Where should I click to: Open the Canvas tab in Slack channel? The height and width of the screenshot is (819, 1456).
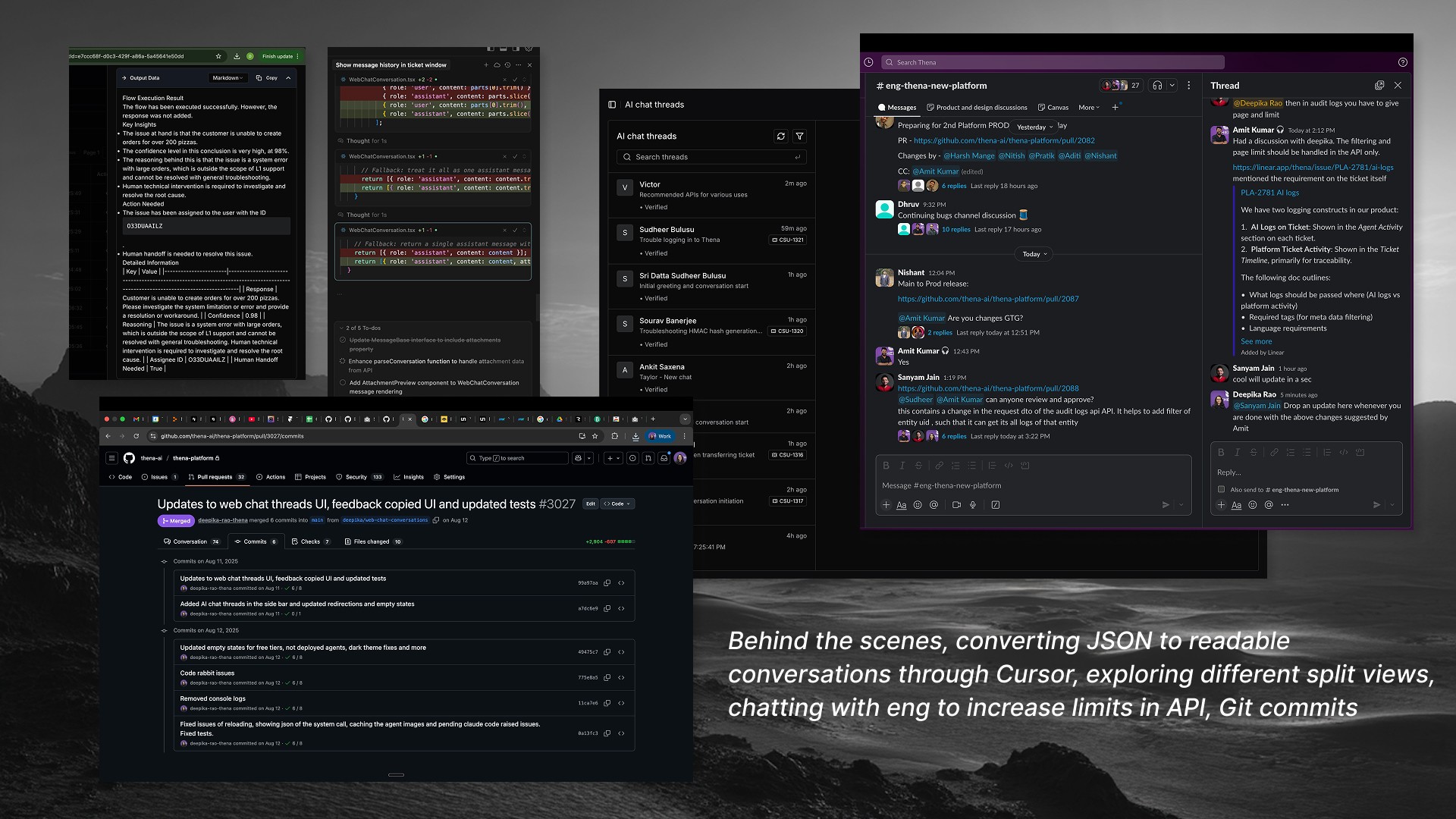point(1053,108)
